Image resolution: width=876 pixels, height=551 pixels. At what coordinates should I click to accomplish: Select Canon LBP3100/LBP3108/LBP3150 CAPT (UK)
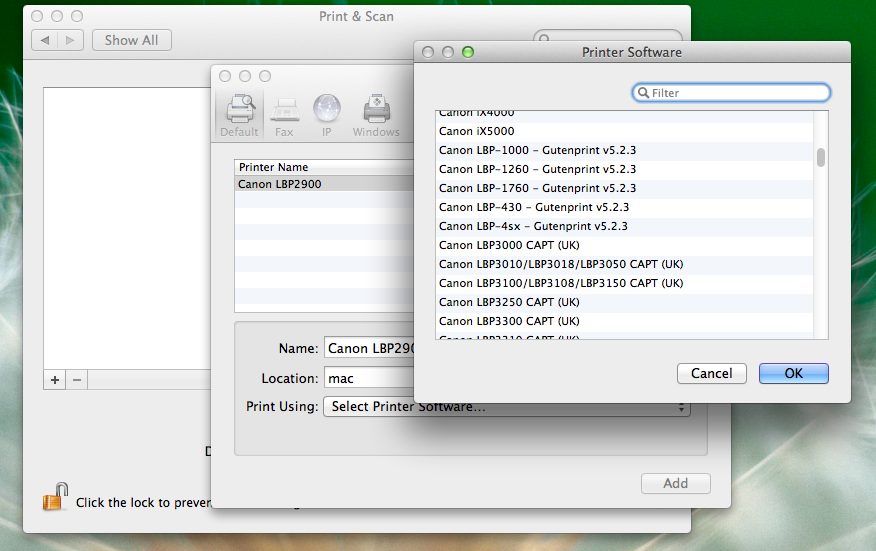[x=624, y=283]
